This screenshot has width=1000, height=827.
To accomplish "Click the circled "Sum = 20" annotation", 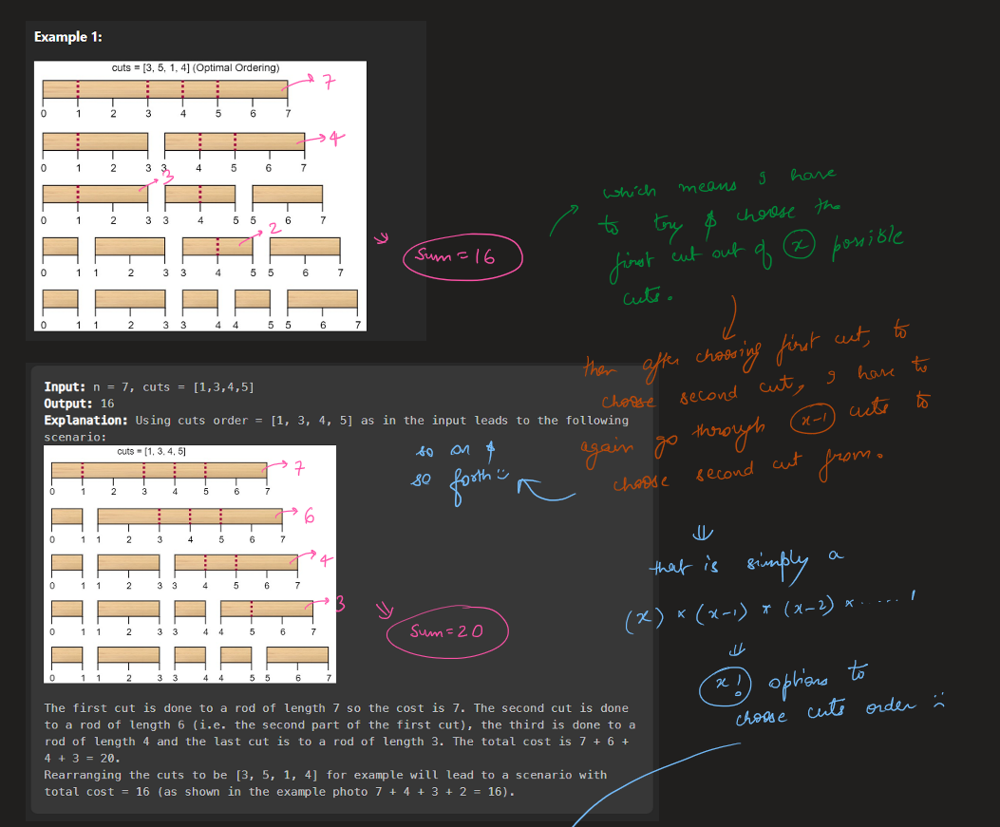I will (x=449, y=631).
